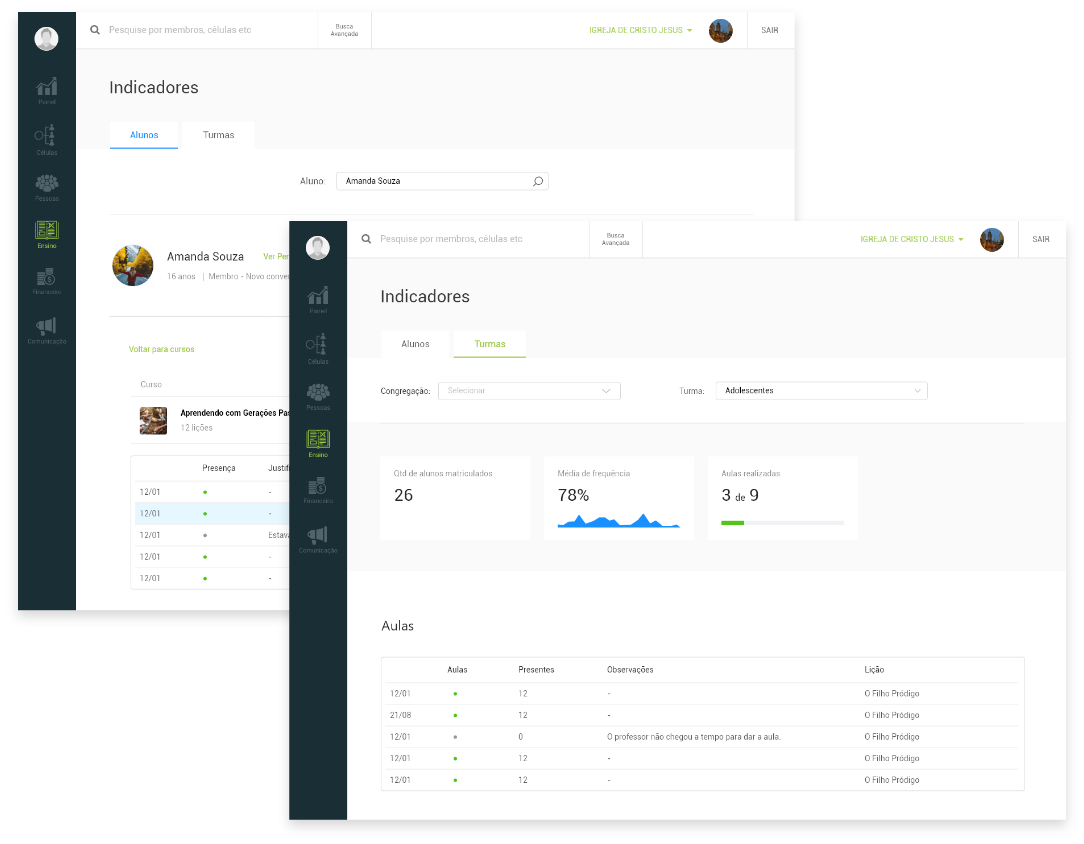
Task: Click Presentes value 0 in Aulas table
Action: 521,737
